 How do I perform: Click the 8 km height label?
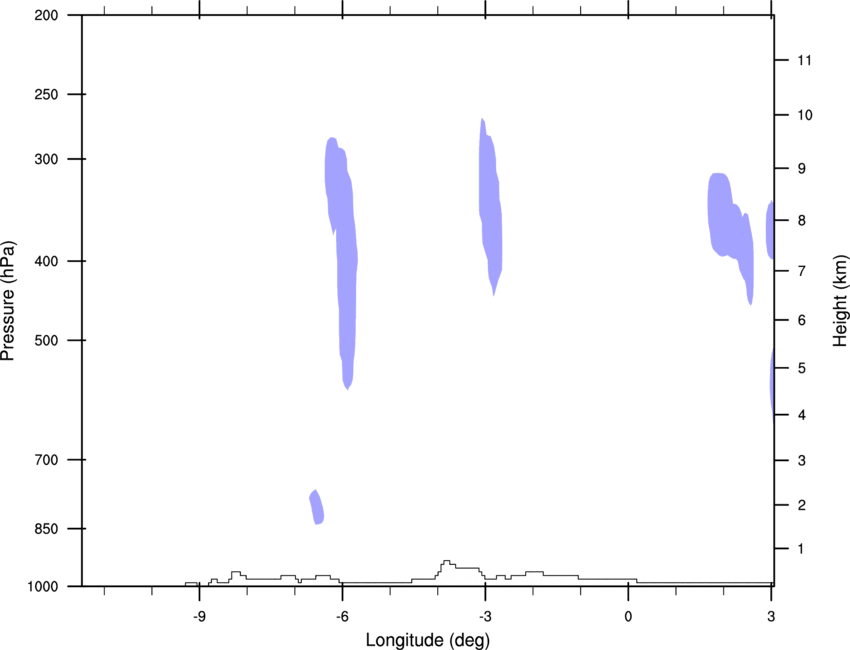click(x=801, y=221)
